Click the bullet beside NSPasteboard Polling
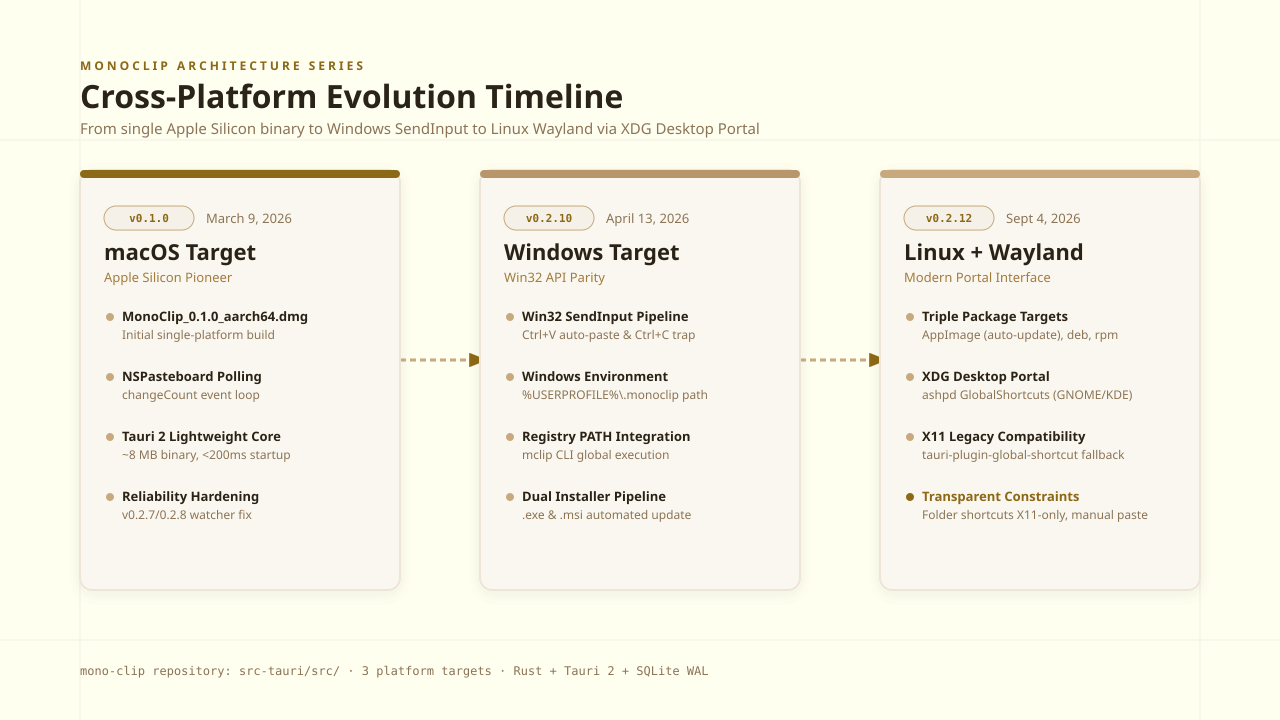This screenshot has height=720, width=1280. (110, 377)
